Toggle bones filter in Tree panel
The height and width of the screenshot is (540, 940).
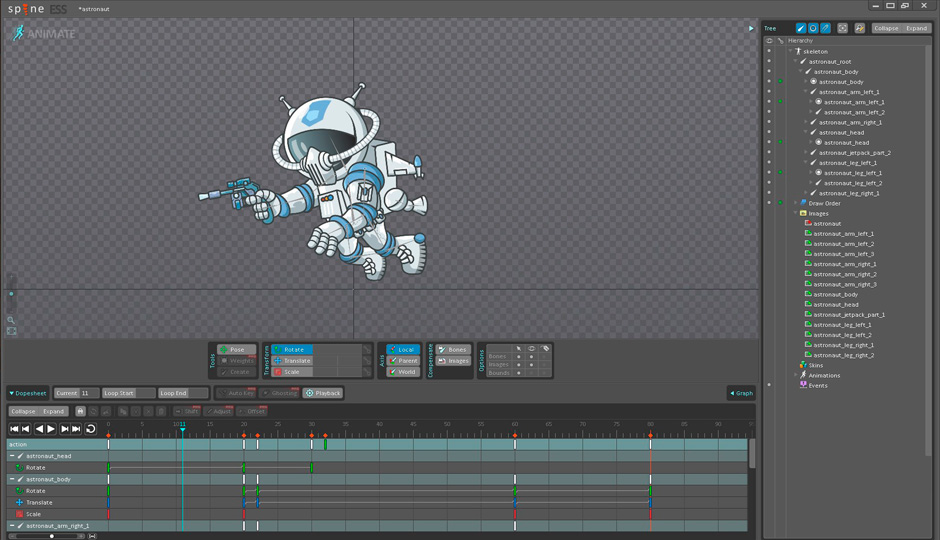[800, 28]
